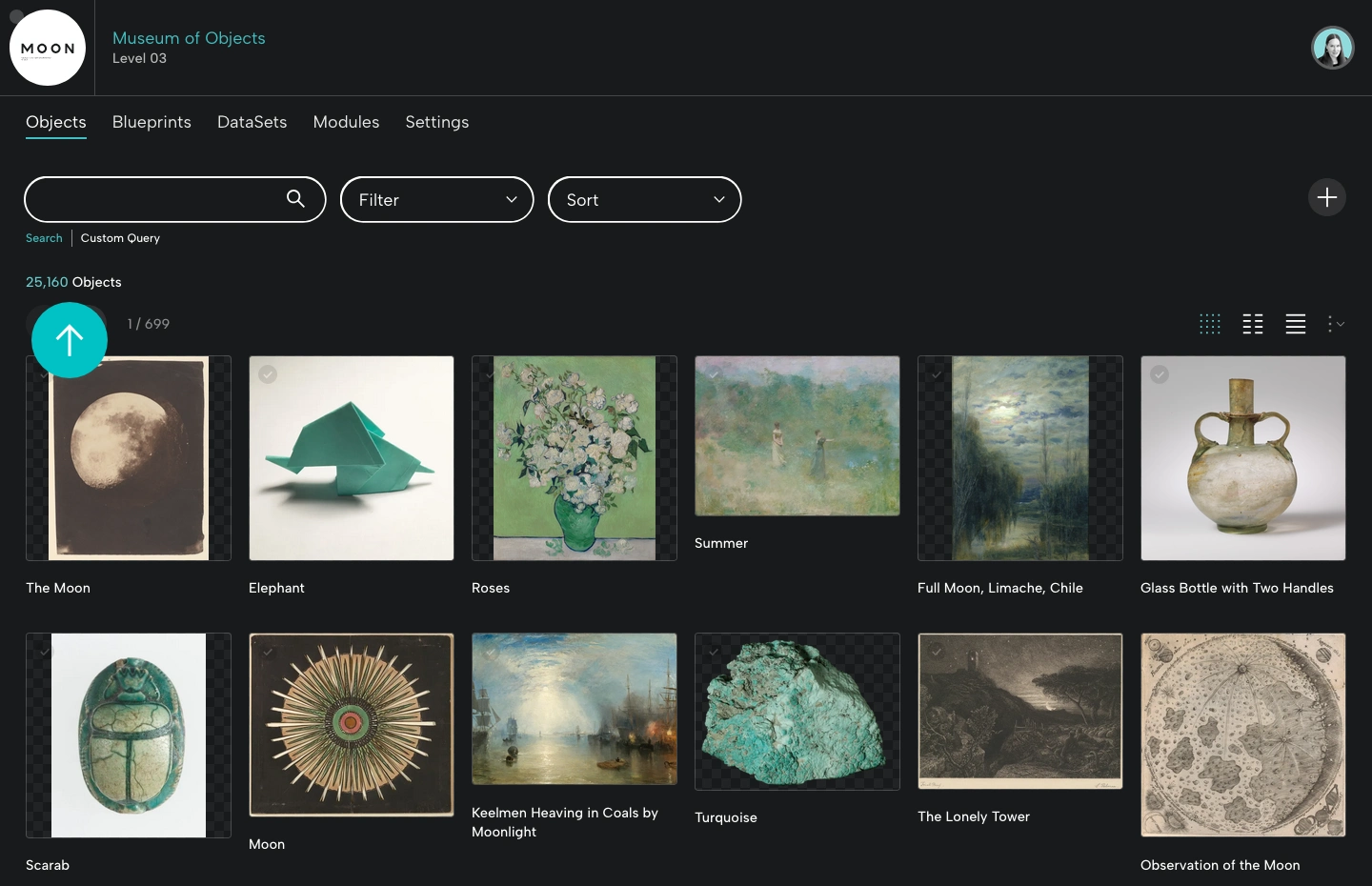The width and height of the screenshot is (1372, 886).
Task: Click the Custom Query link
Action: pos(120,238)
